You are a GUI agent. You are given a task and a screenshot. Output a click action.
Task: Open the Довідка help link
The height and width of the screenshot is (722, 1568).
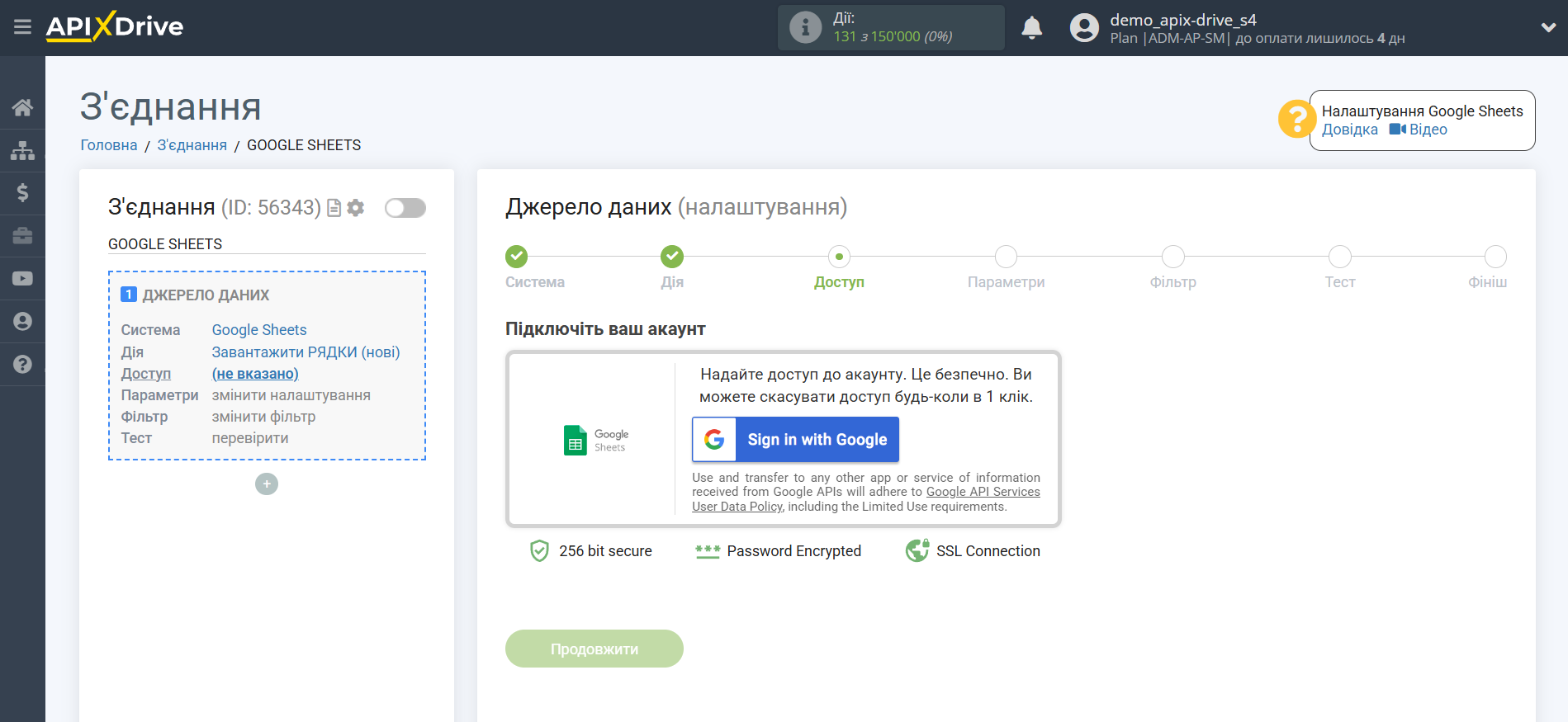click(x=1349, y=130)
